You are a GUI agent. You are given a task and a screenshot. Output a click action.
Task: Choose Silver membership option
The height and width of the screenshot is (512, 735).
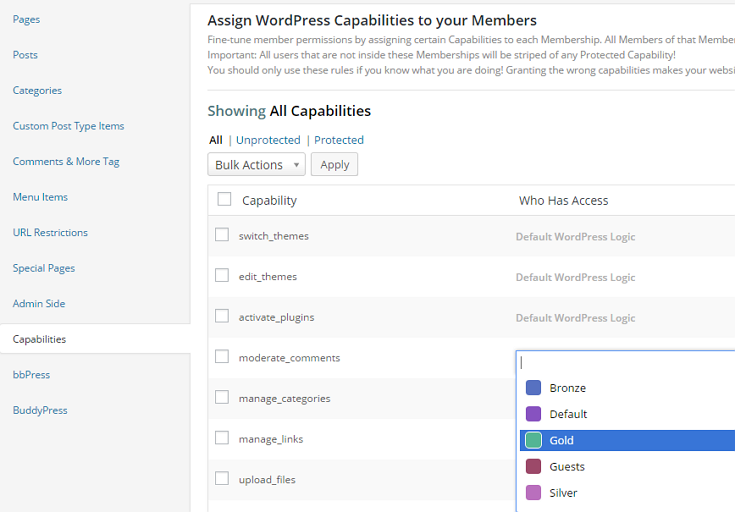click(x=628, y=493)
